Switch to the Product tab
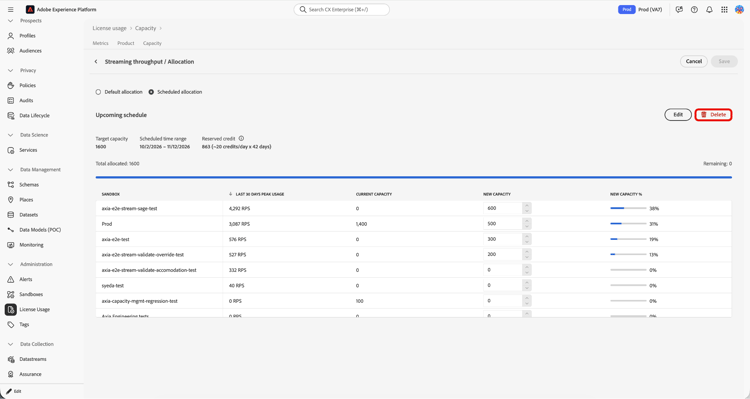This screenshot has width=750, height=399. pyautogui.click(x=126, y=43)
